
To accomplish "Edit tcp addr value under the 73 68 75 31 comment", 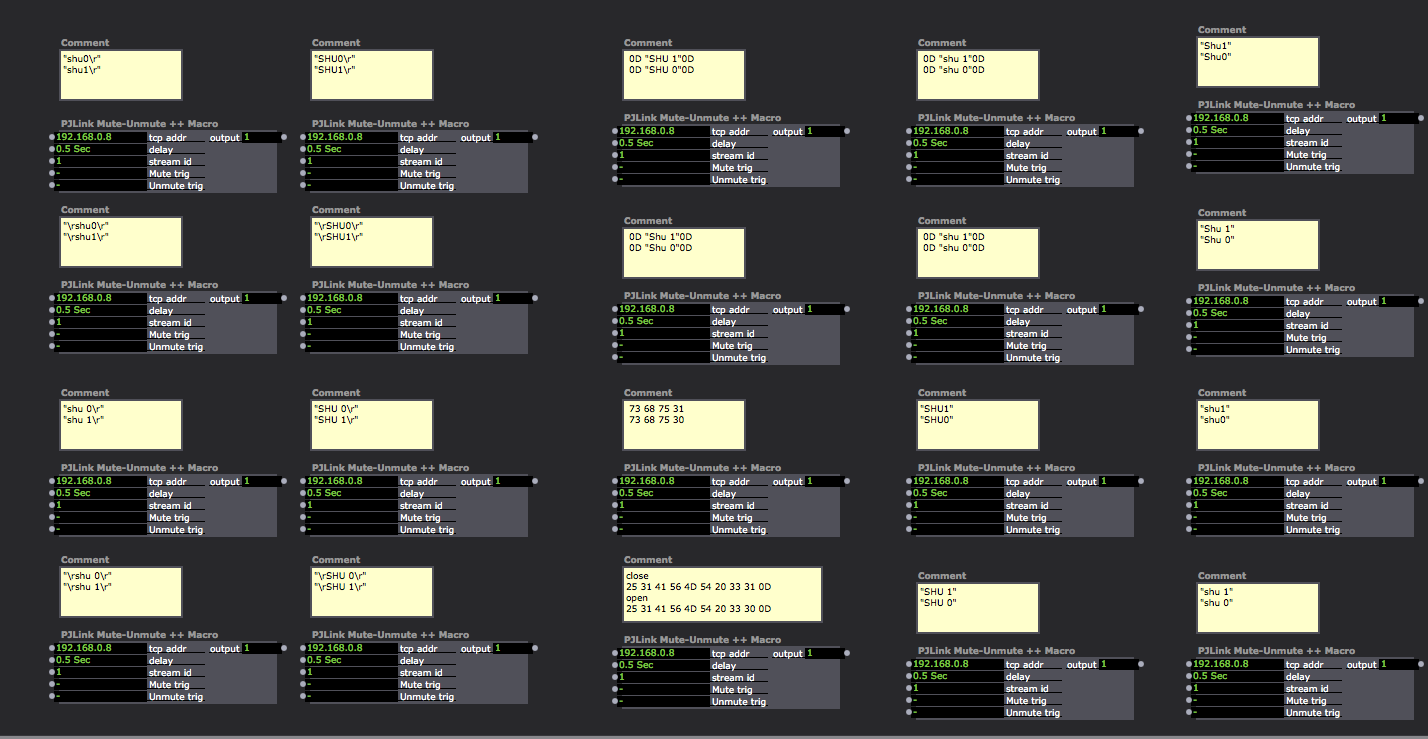I will (664, 481).
